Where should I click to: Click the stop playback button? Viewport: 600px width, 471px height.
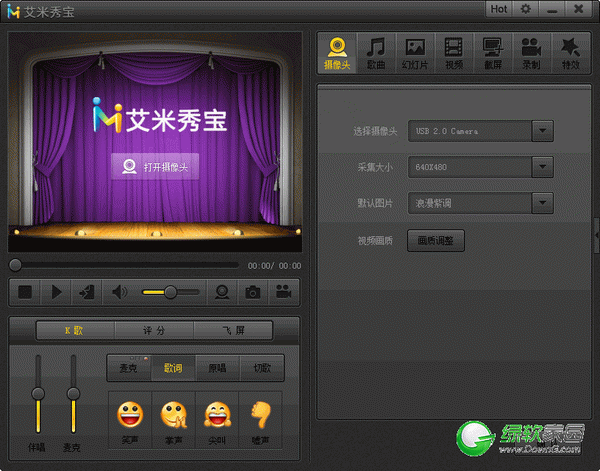coord(25,292)
